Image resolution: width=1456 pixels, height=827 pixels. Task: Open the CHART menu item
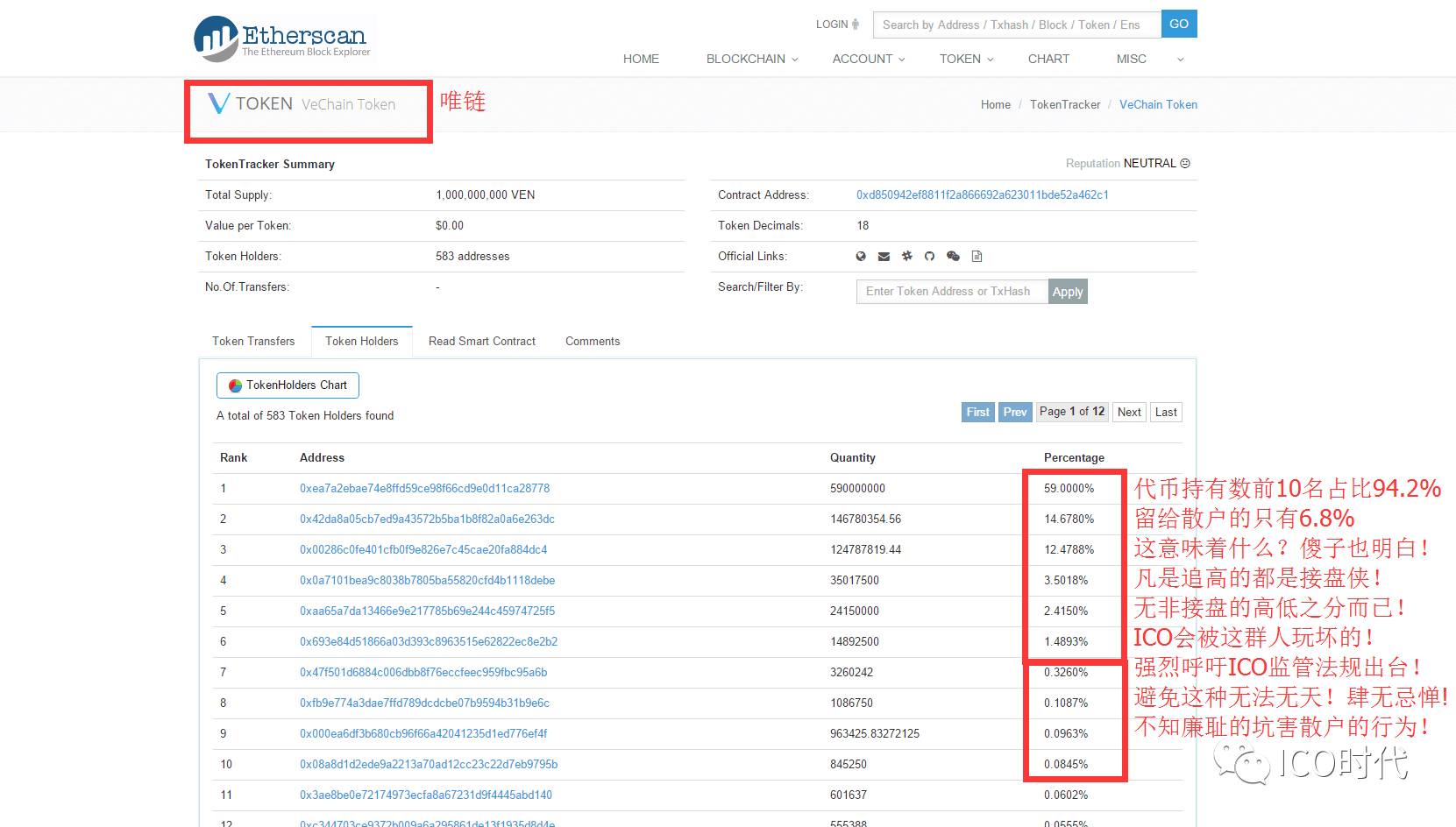1048,59
